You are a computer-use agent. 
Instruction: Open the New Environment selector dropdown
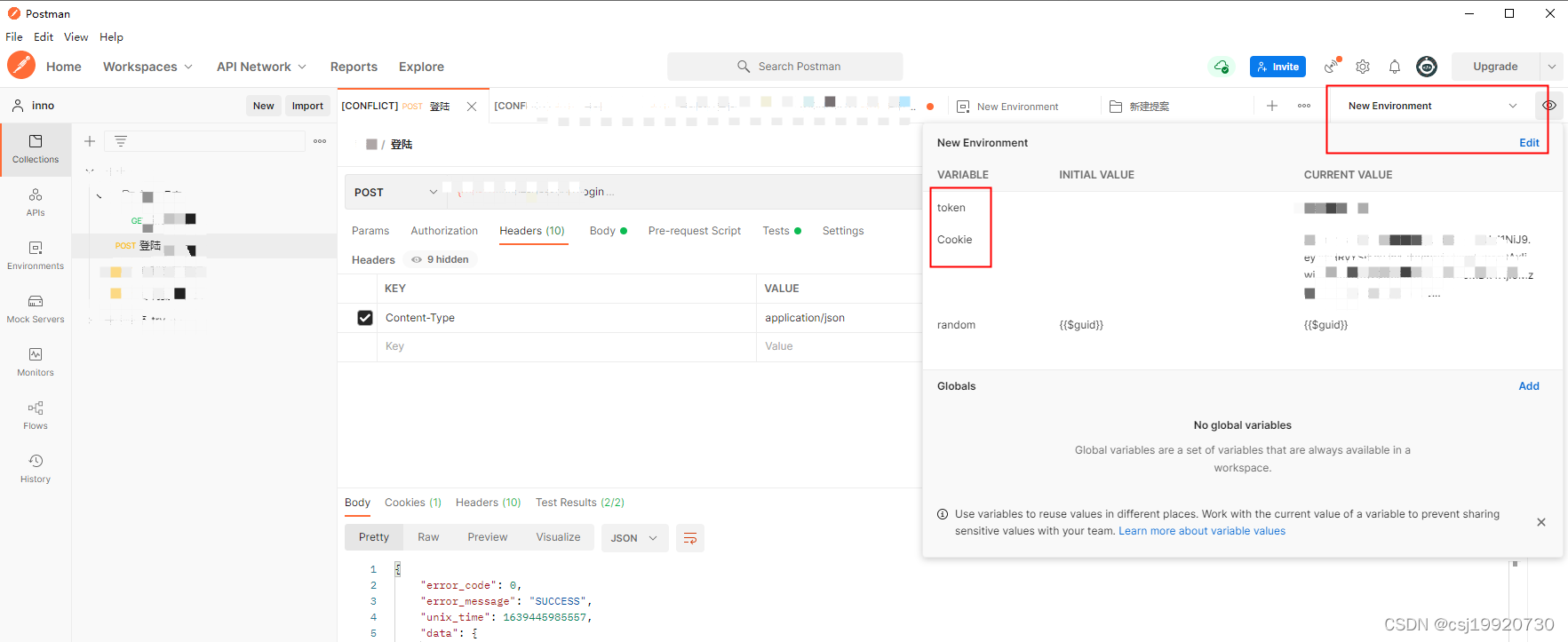pos(1431,106)
